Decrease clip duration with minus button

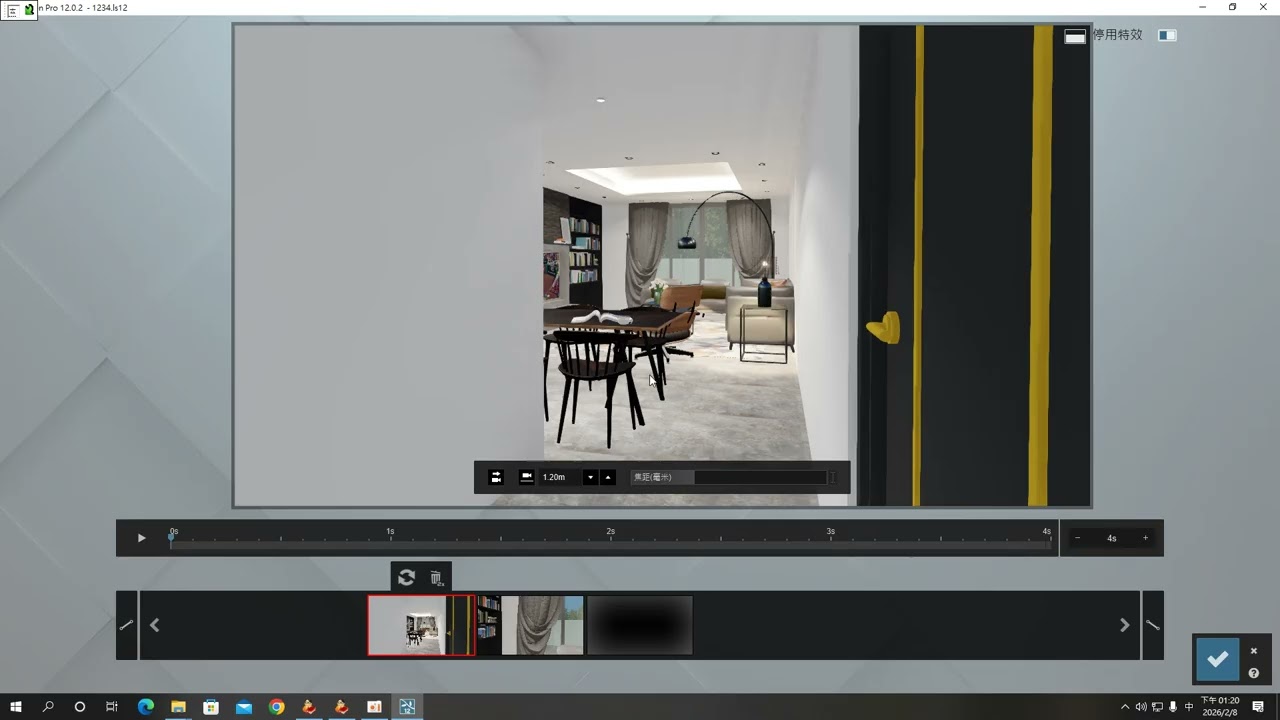coord(1077,538)
